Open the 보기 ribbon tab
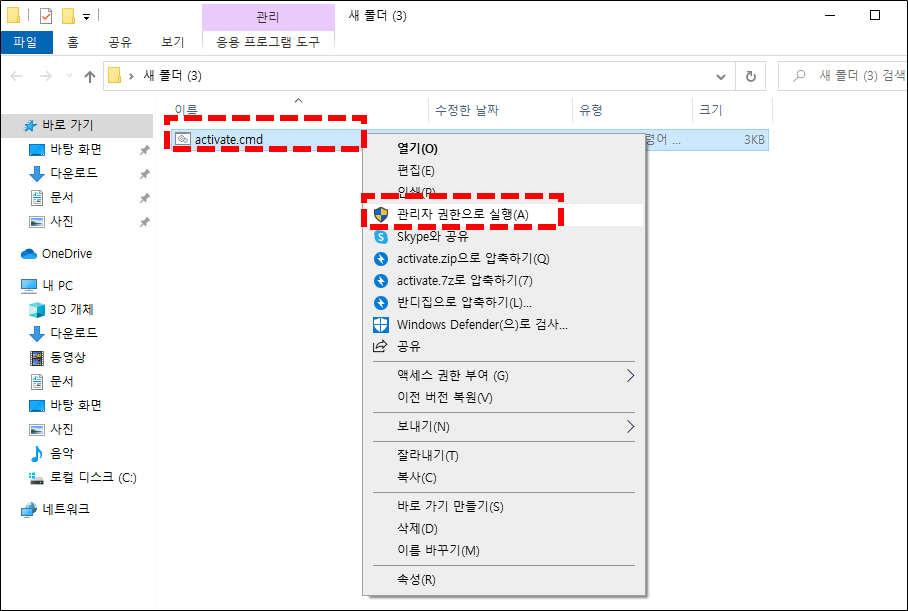This screenshot has width=908, height=611. pyautogui.click(x=173, y=42)
